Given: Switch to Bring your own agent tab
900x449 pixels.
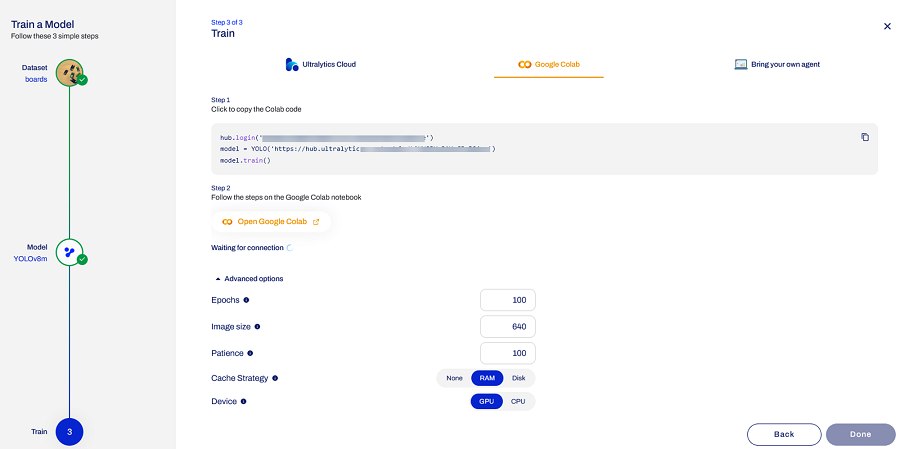Looking at the screenshot, I should [777, 64].
